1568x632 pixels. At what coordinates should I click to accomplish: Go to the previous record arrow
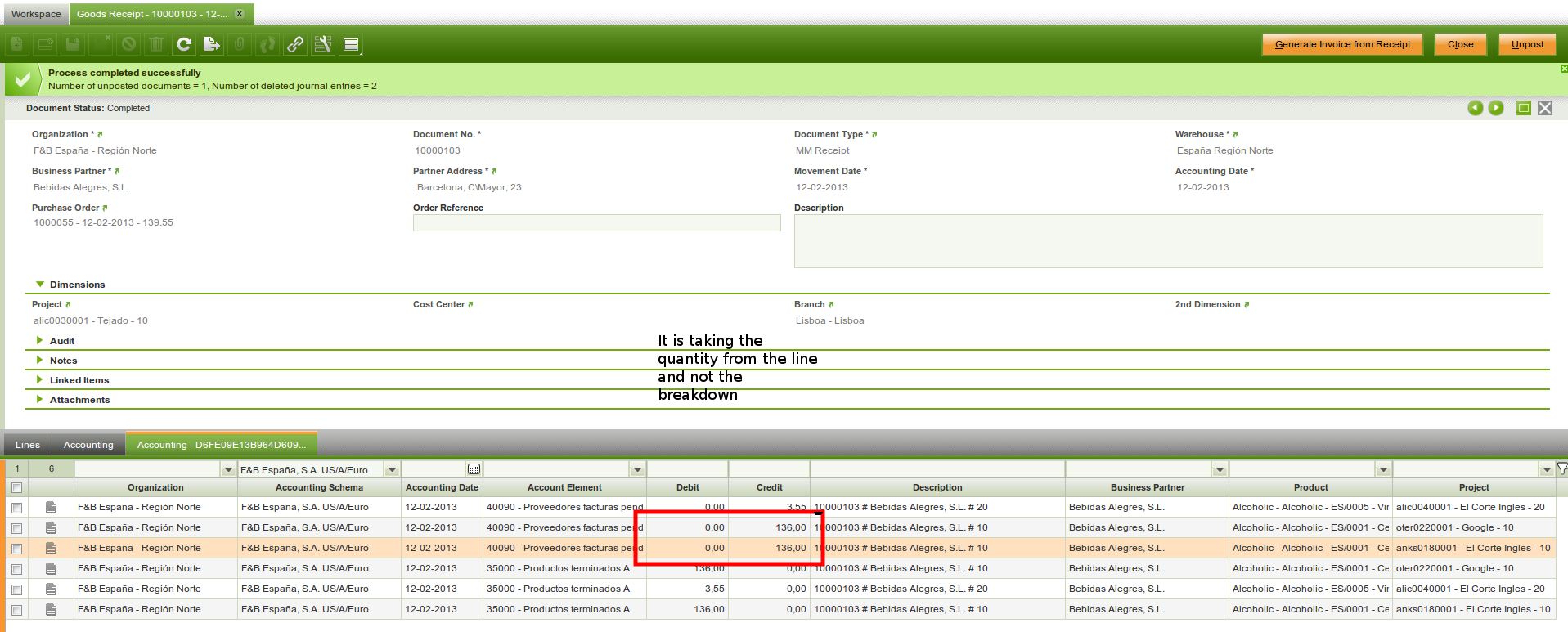(x=1476, y=108)
